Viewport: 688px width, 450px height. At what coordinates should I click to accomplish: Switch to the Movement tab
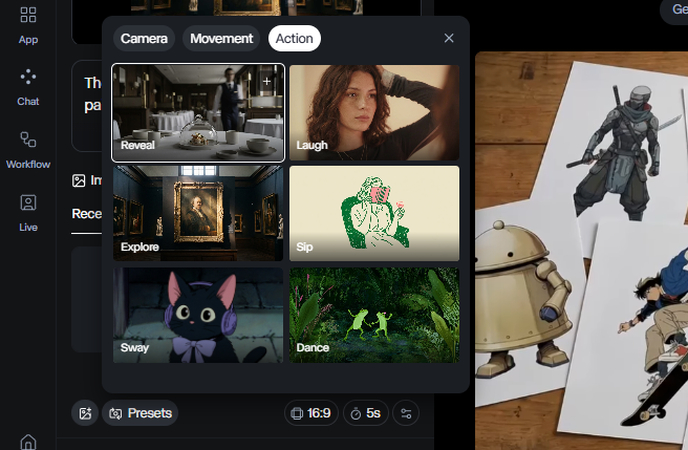(221, 39)
